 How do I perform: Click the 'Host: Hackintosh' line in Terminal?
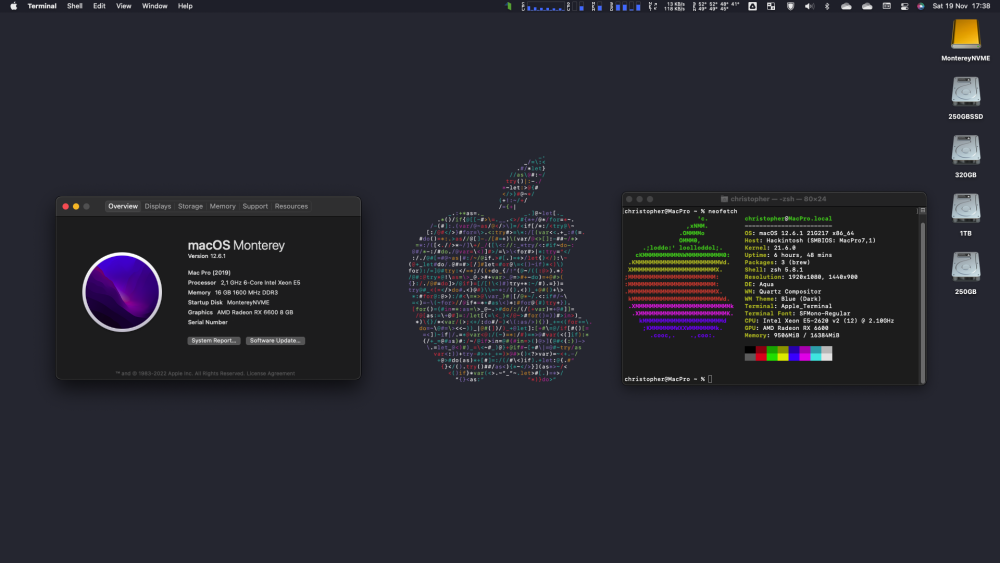pyautogui.click(x=810, y=240)
